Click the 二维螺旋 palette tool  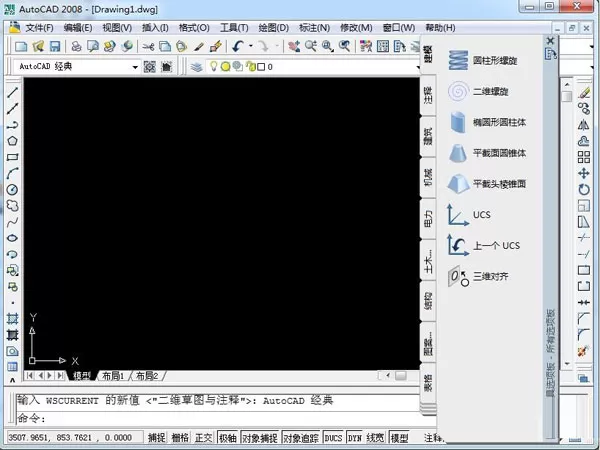pos(478,91)
